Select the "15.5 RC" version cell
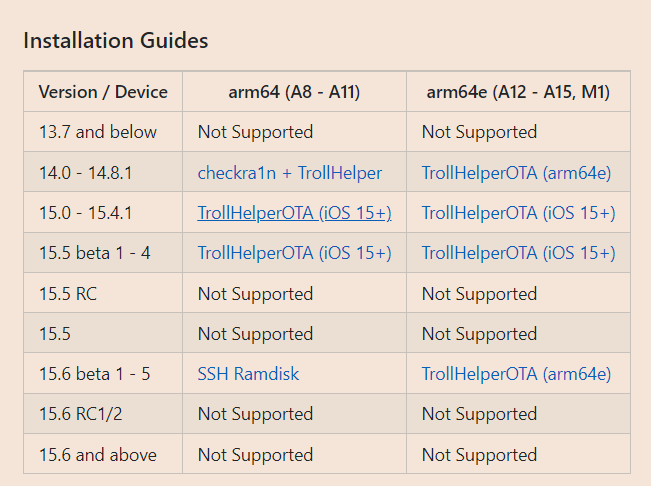 (x=66, y=294)
